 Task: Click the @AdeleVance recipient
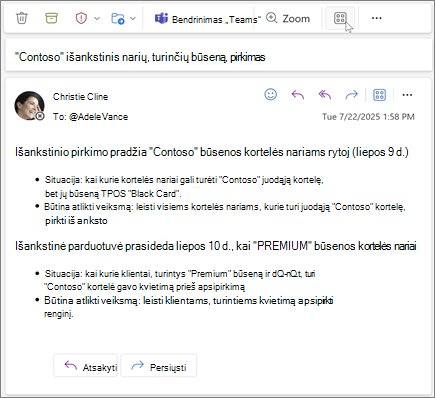(98, 117)
